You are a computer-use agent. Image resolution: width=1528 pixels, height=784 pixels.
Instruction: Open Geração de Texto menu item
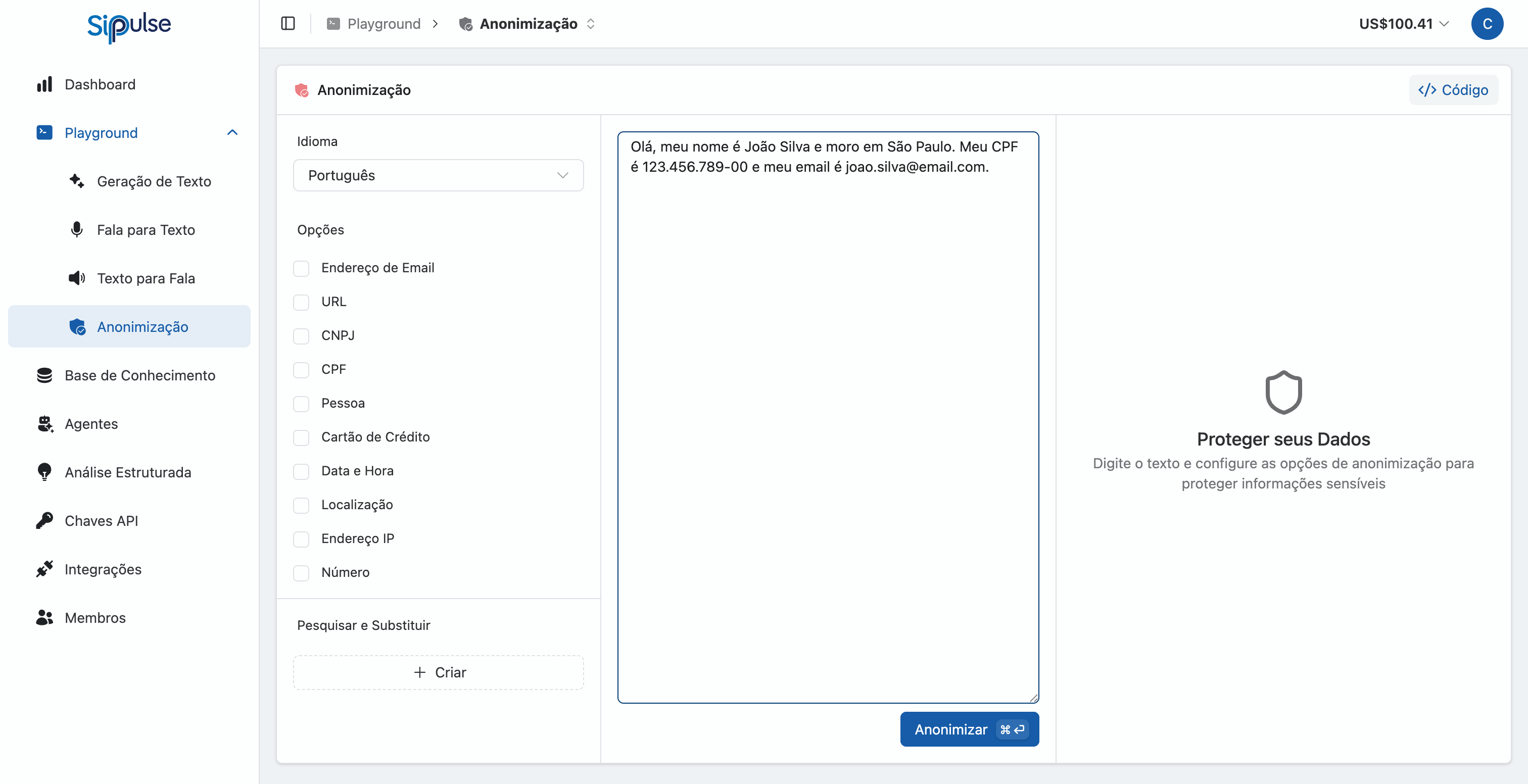[154, 181]
